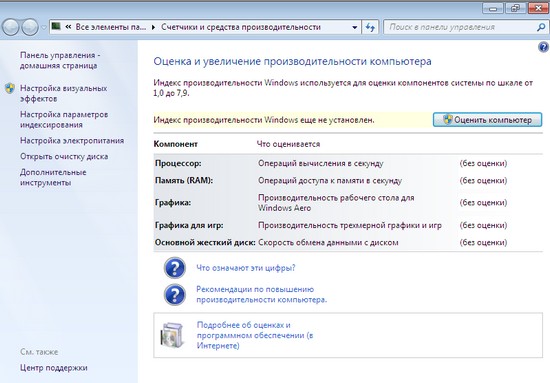This screenshot has height=383, width=550.
Task: Click 'Операций вычисления в секунду' text
Action: pyautogui.click(x=321, y=163)
